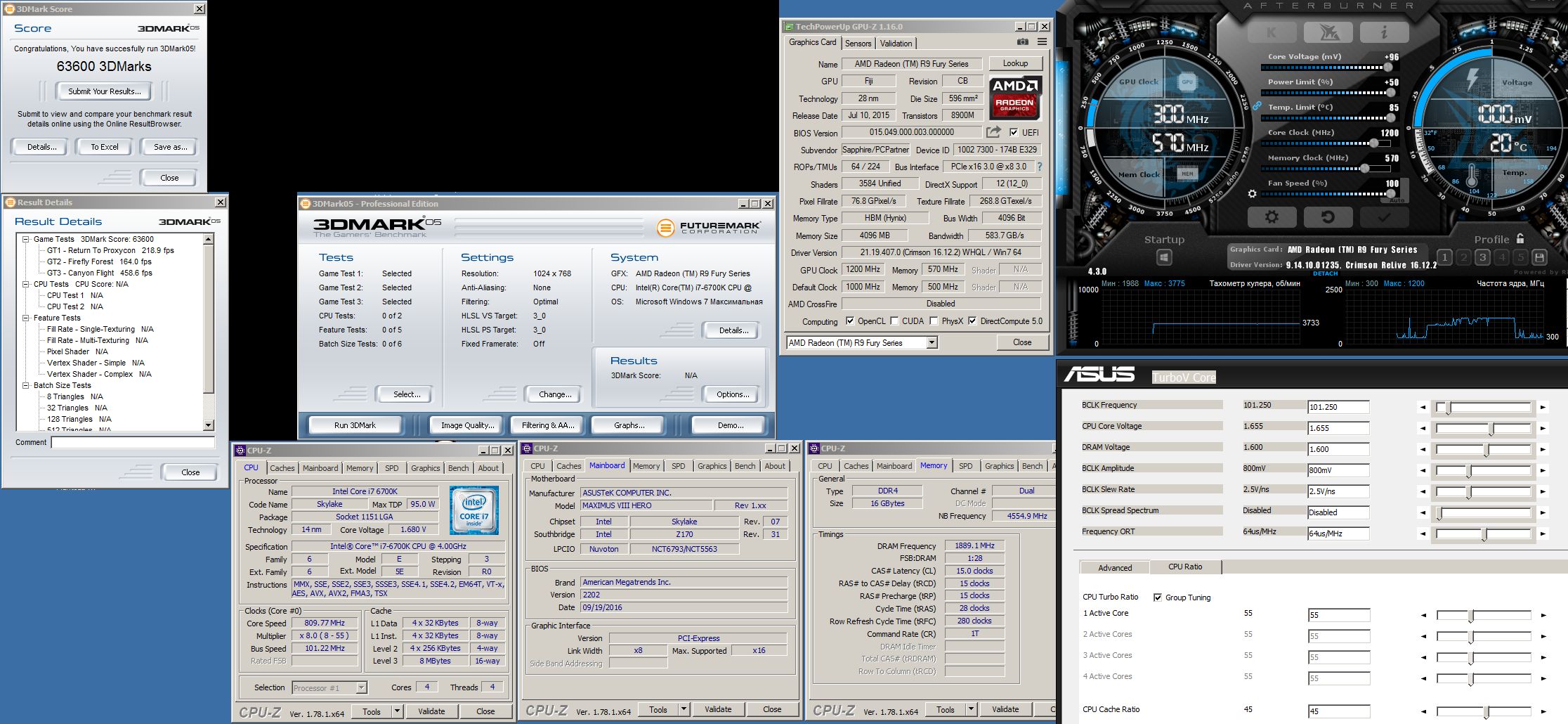
Task: Click DRAM Voltage right increment arrow
Action: tap(1543, 449)
